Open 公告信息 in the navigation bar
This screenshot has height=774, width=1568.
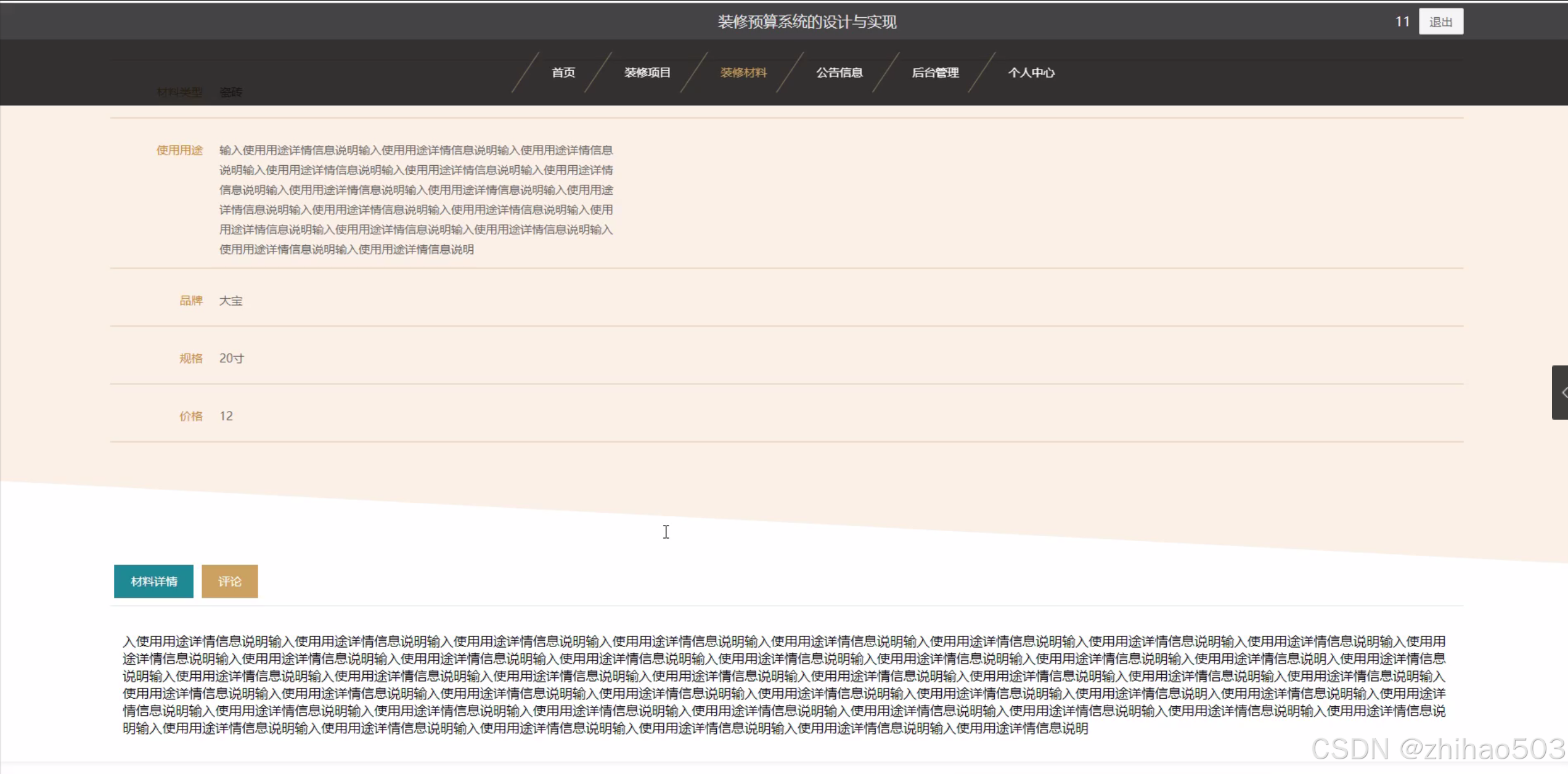point(839,73)
